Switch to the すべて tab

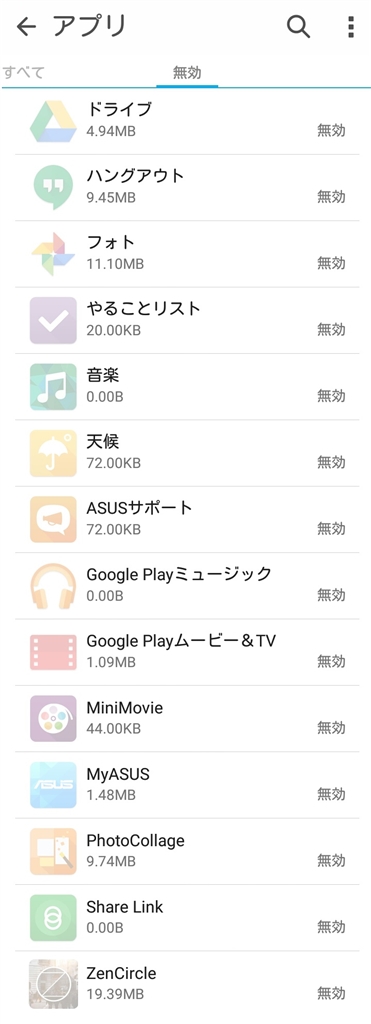24,72
